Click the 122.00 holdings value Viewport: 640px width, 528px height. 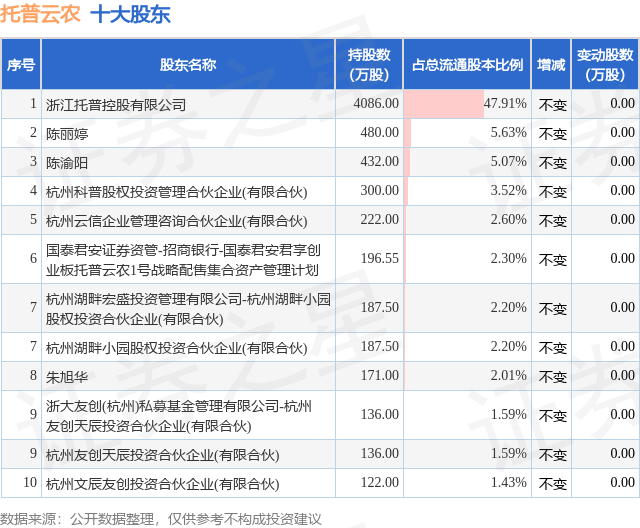click(x=379, y=482)
